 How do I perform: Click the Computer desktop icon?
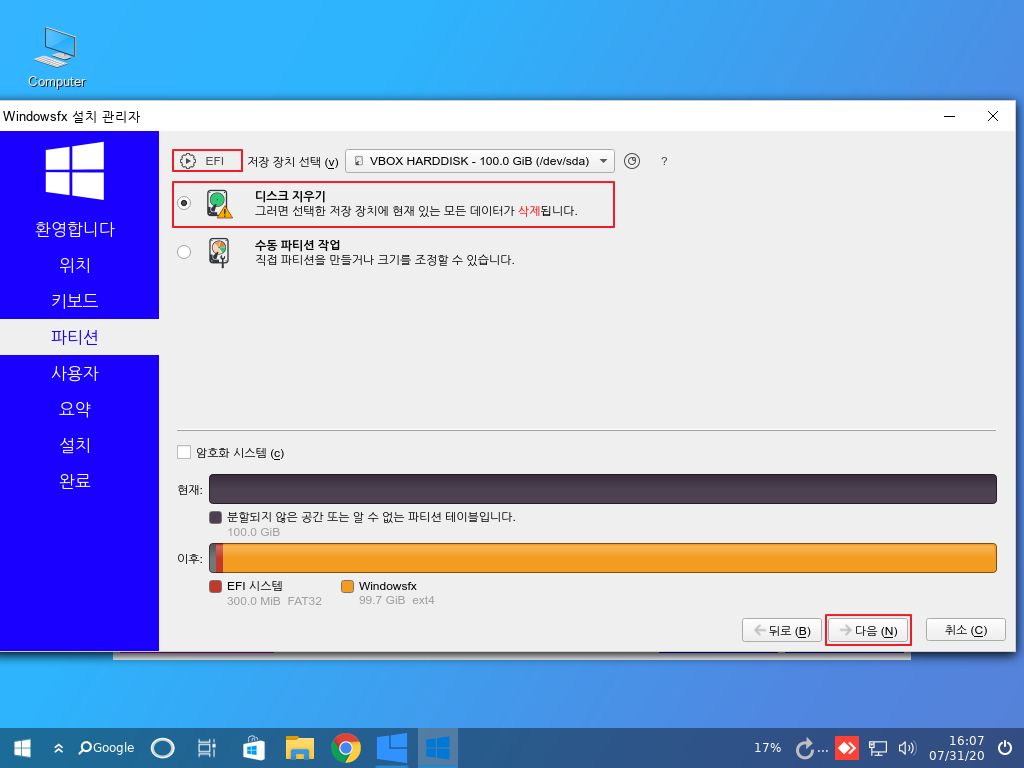(56, 57)
